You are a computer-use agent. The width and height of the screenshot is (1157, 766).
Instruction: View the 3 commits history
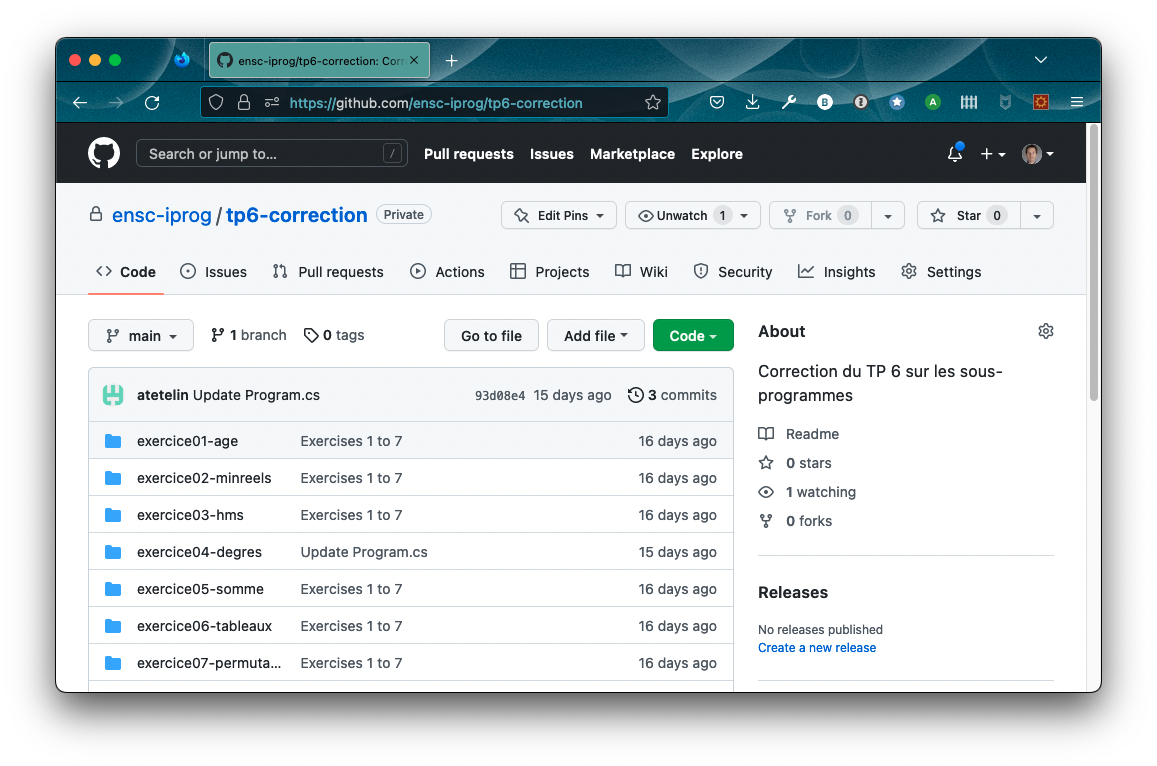click(x=672, y=395)
